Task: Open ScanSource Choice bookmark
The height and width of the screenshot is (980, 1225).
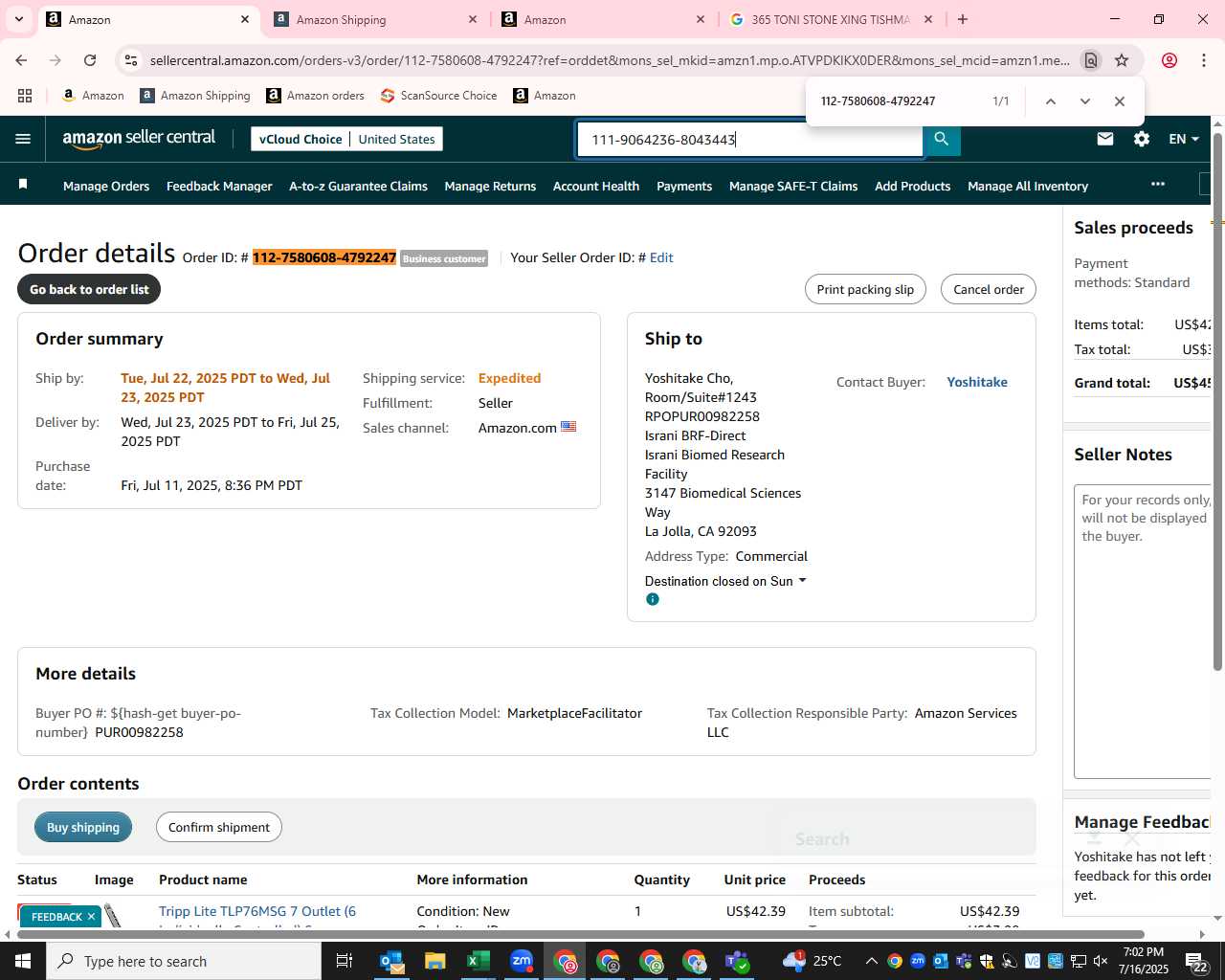Action: click(438, 96)
